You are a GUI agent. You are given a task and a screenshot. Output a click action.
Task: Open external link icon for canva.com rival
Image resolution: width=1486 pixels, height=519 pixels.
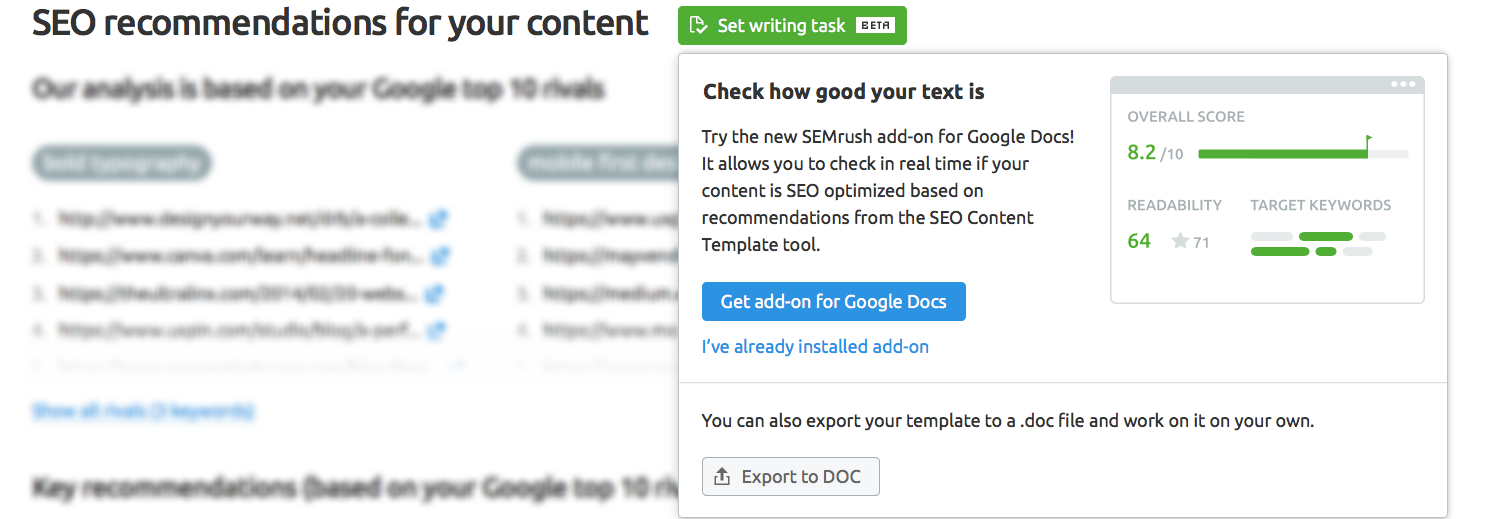(x=440, y=256)
